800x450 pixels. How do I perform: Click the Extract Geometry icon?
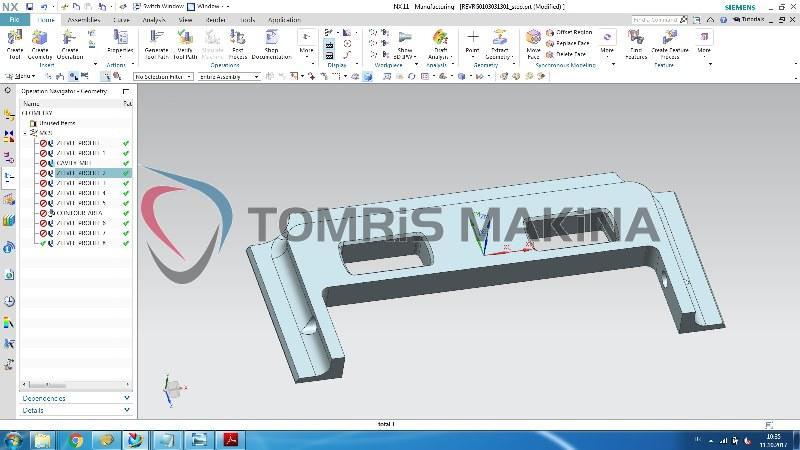click(x=499, y=44)
